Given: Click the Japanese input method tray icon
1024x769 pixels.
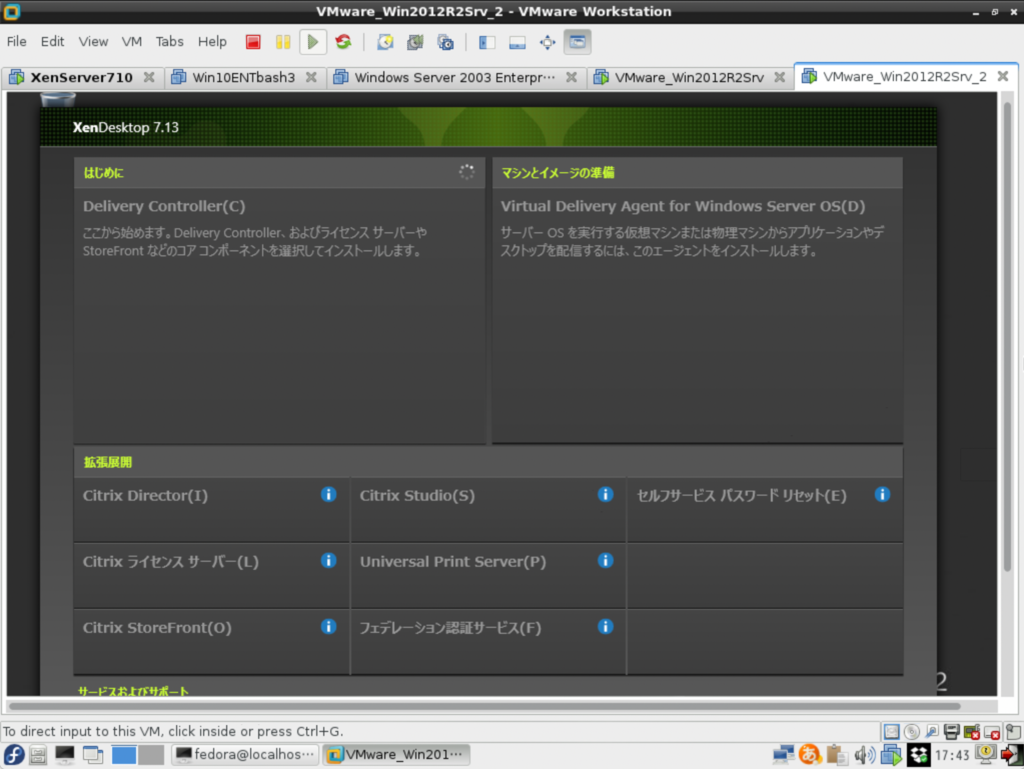Looking at the screenshot, I should click(x=810, y=755).
